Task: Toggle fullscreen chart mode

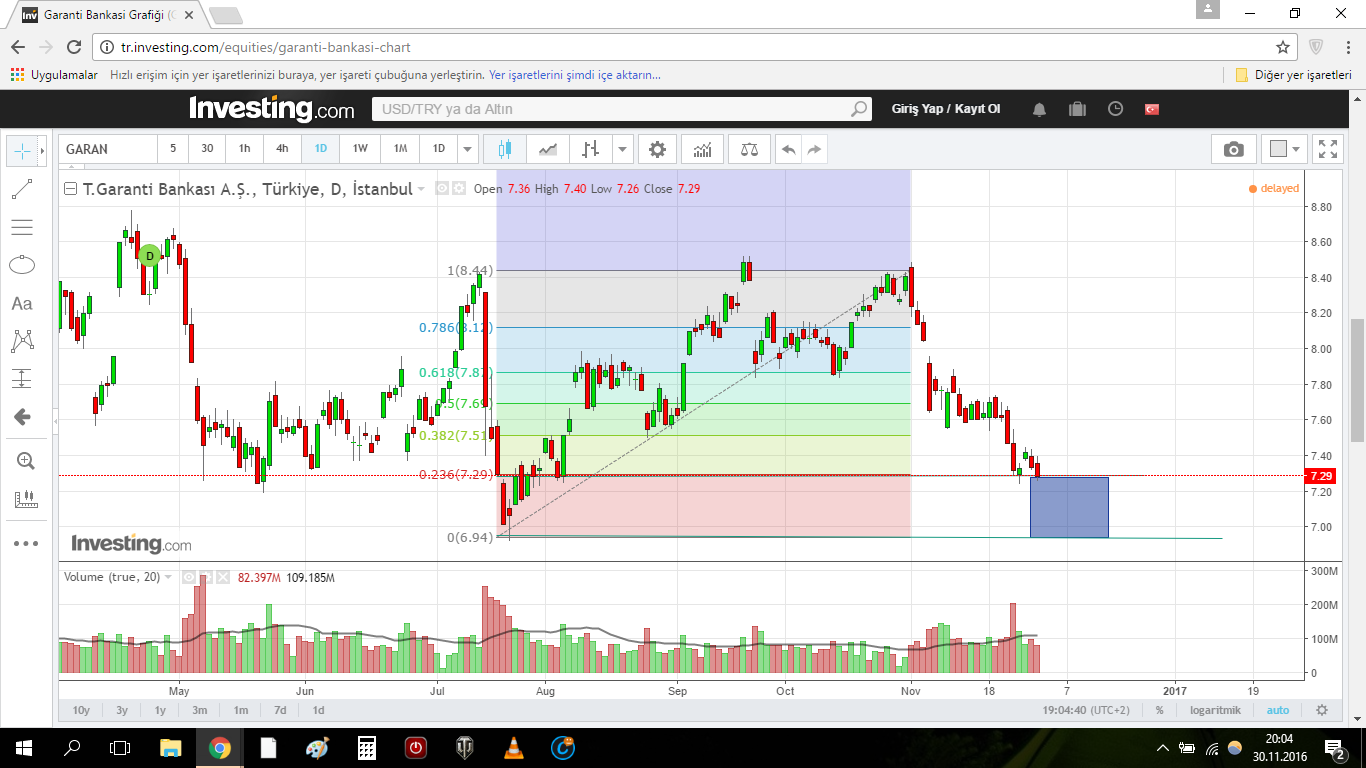Action: 1328,149
